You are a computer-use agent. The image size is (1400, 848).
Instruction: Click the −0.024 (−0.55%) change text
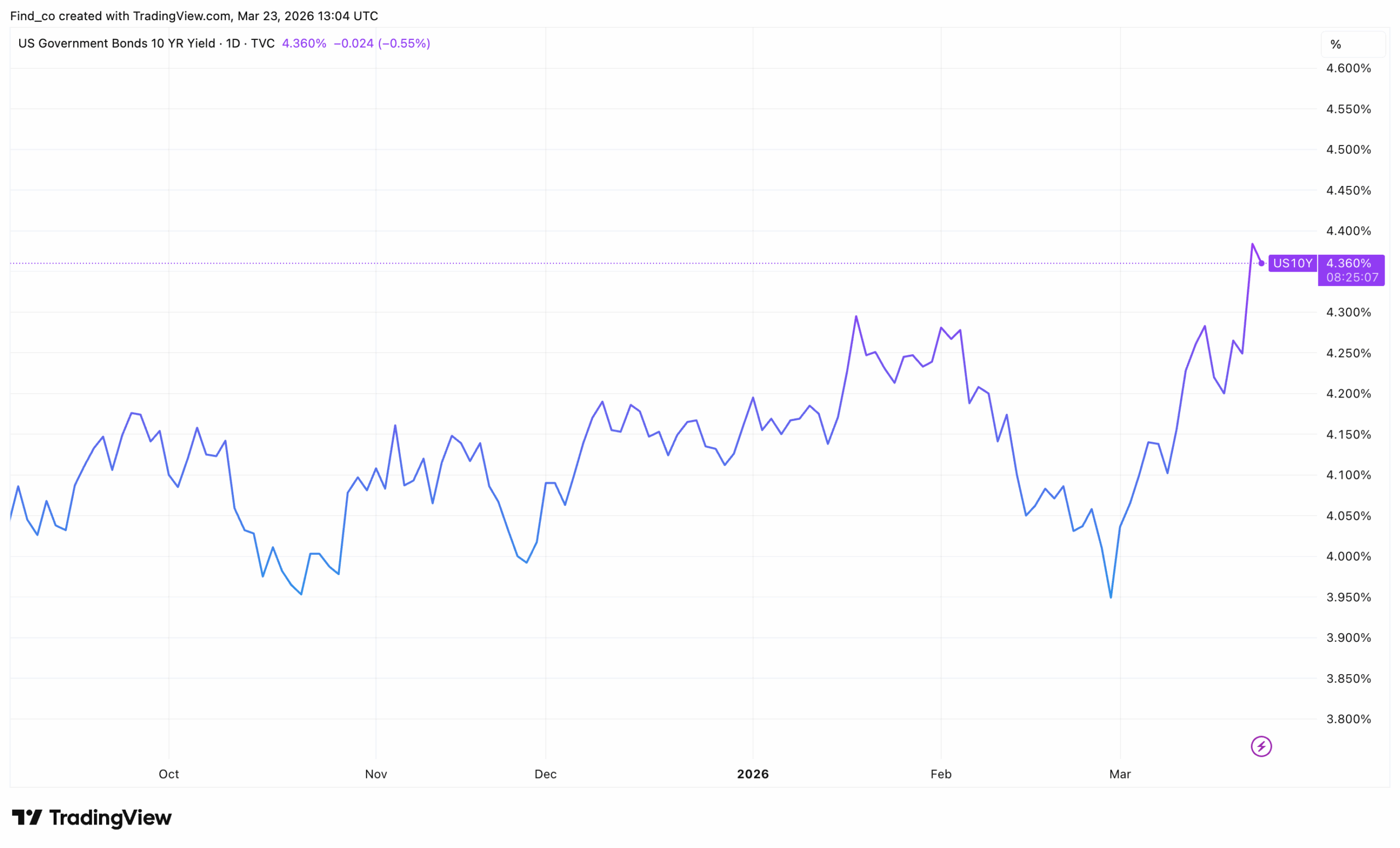382,43
